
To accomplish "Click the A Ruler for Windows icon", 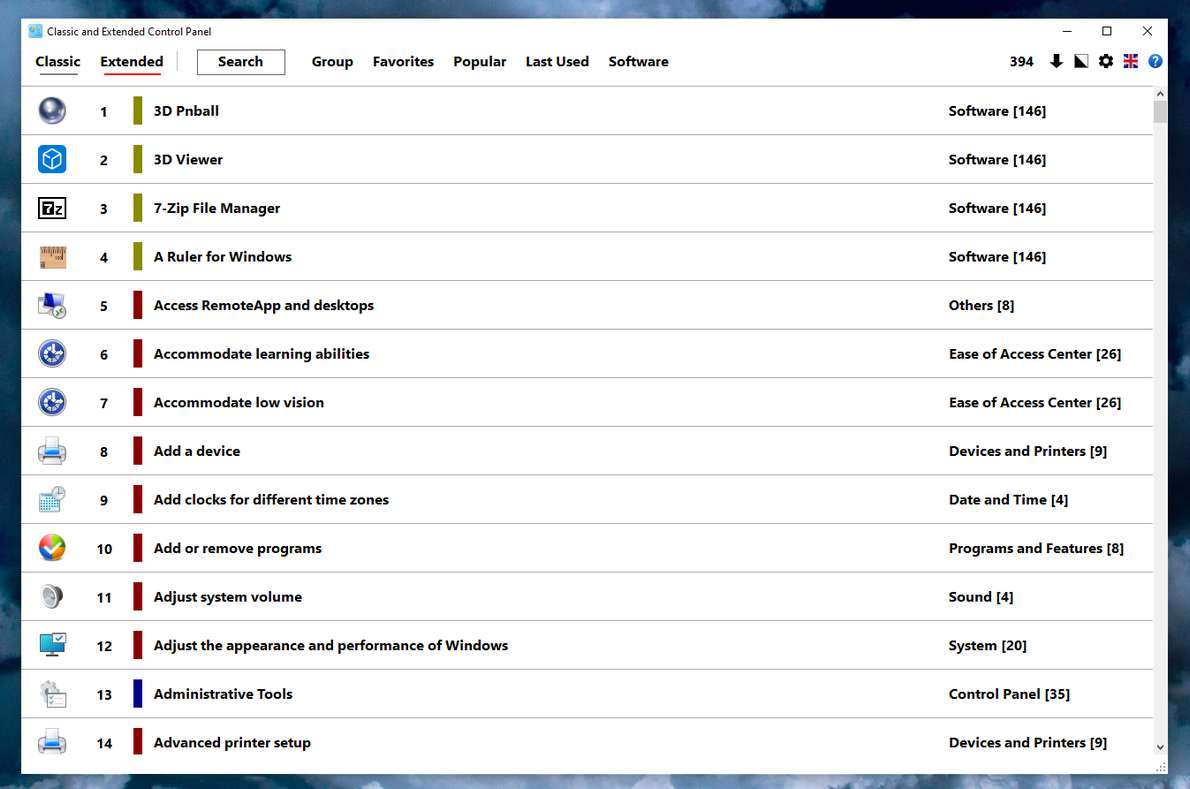I will 52,256.
